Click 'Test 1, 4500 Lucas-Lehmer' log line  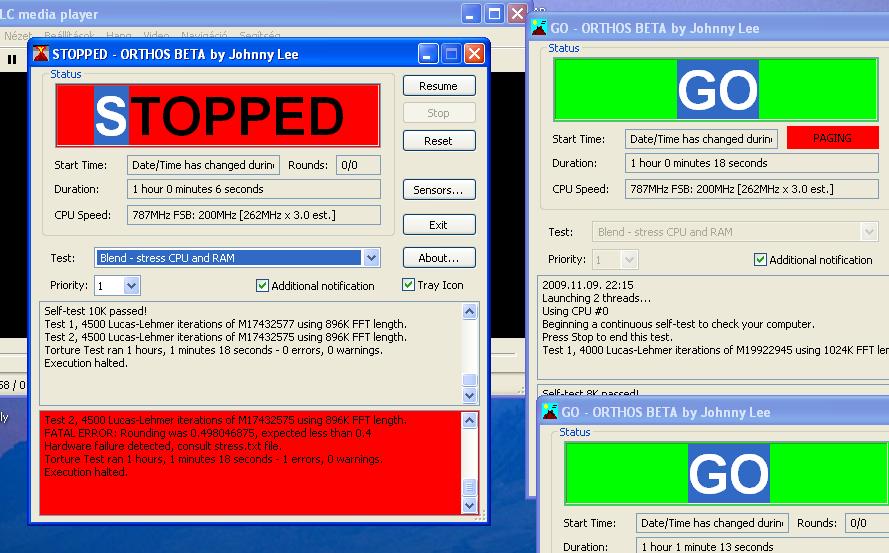tap(225, 324)
